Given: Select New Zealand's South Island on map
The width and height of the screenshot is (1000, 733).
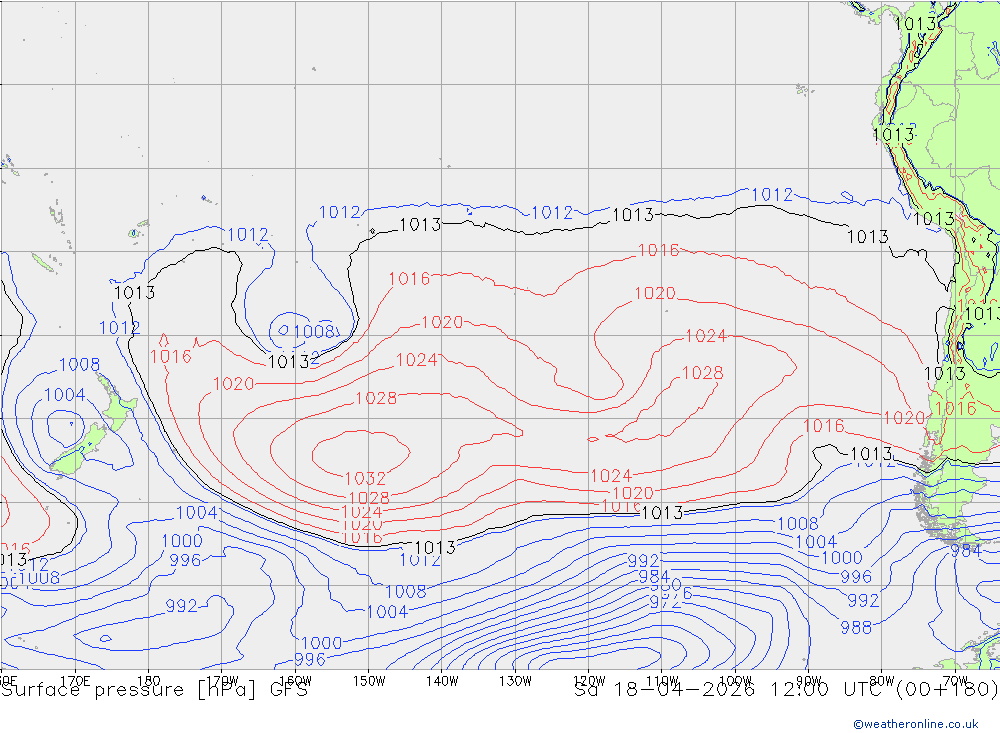Looking at the screenshot, I should 78,451.
